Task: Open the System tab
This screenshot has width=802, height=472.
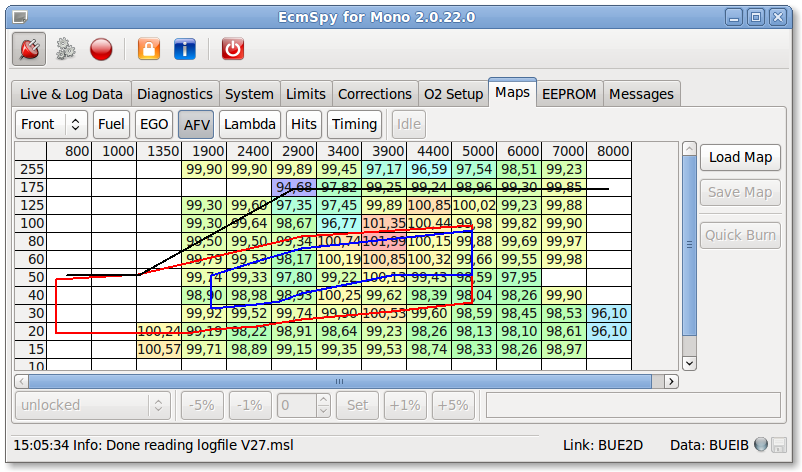Action: coord(249,94)
